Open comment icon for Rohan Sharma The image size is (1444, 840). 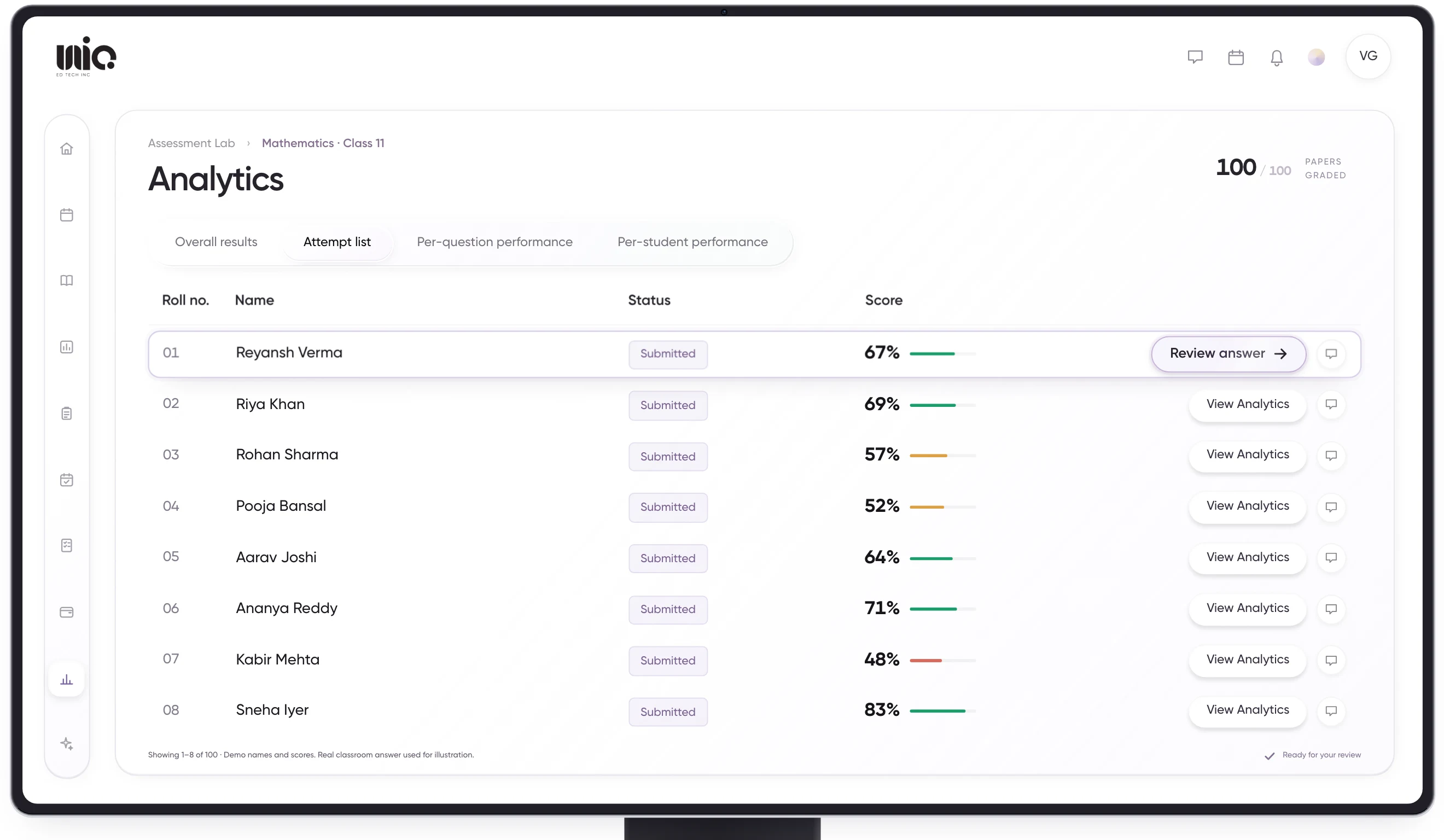click(1331, 456)
